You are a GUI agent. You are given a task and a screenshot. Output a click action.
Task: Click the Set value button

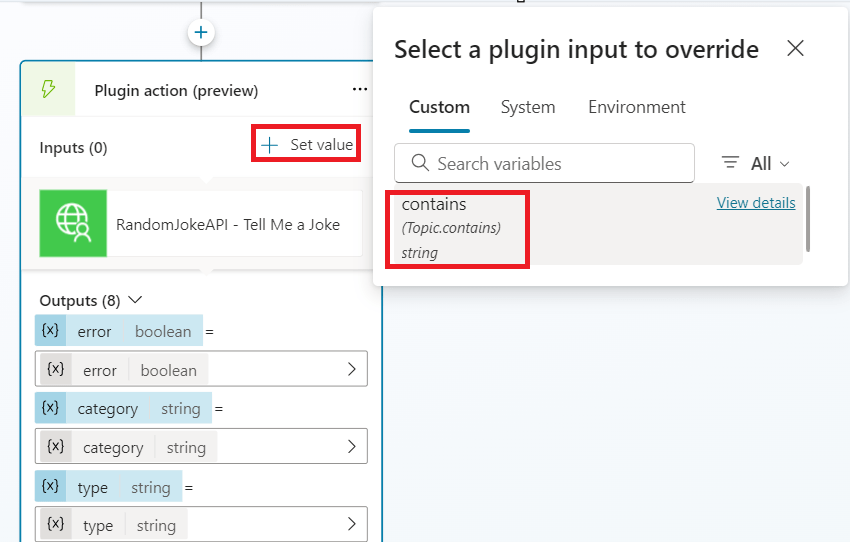click(307, 145)
